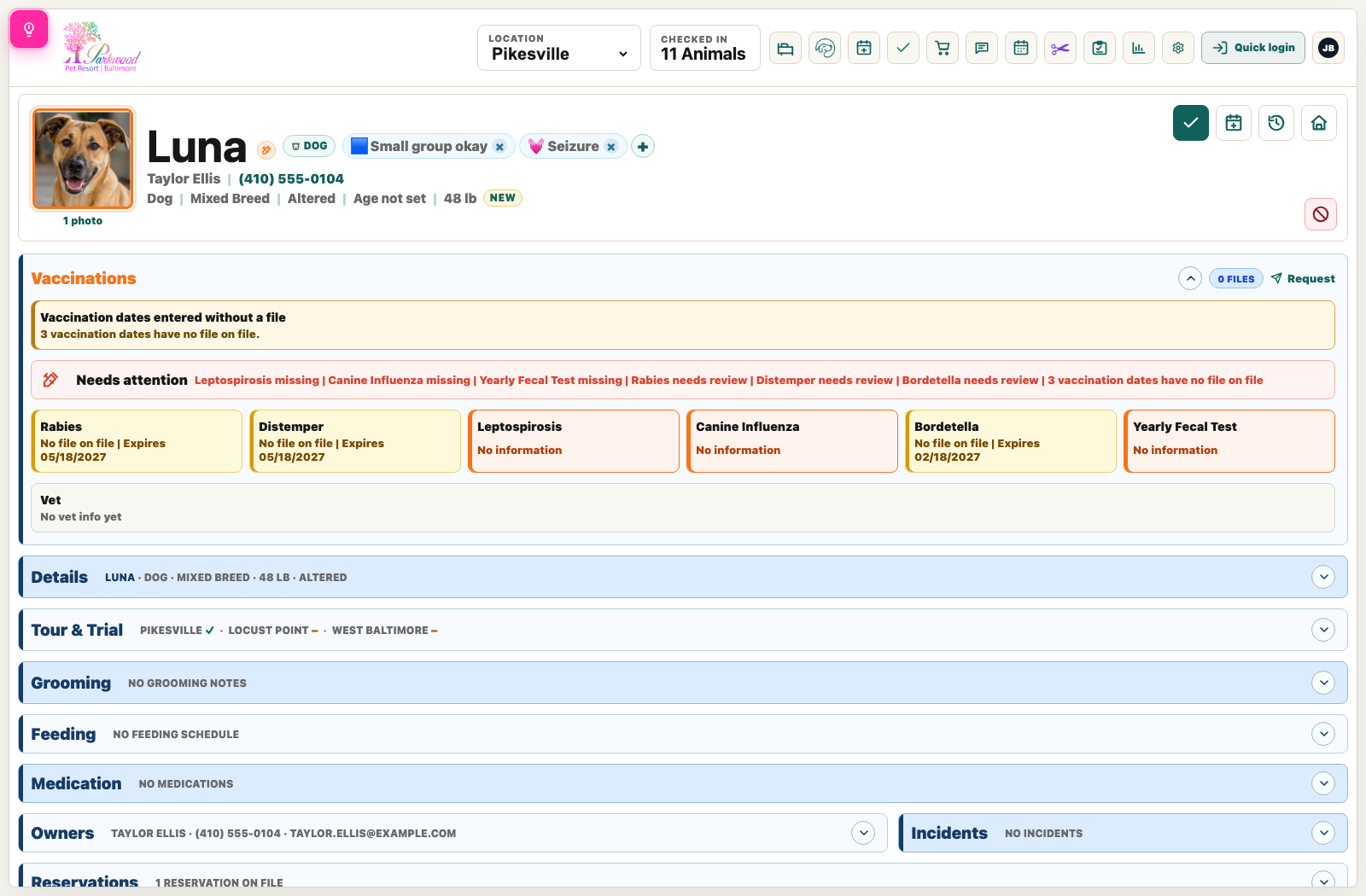Click the calendar-plus icon in top header
This screenshot has height=896, width=1366.
pos(864,48)
